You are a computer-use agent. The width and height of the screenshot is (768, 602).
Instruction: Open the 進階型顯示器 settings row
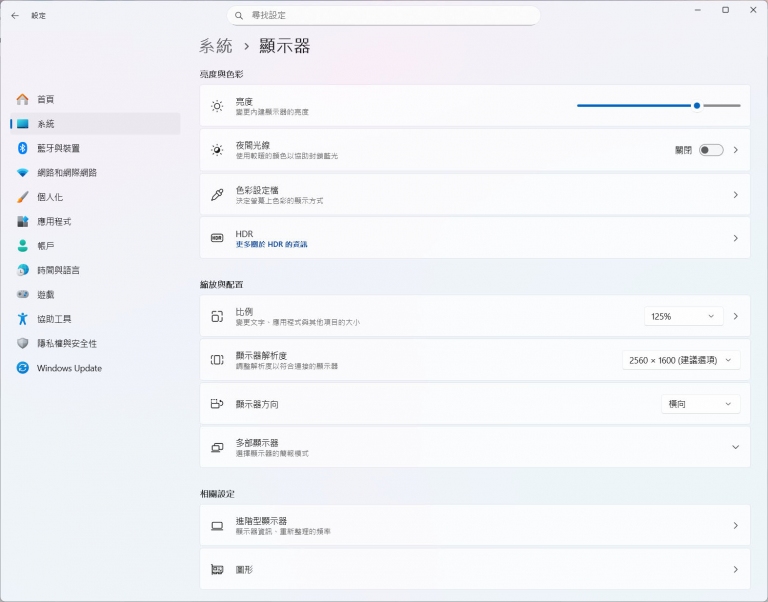(x=474, y=525)
